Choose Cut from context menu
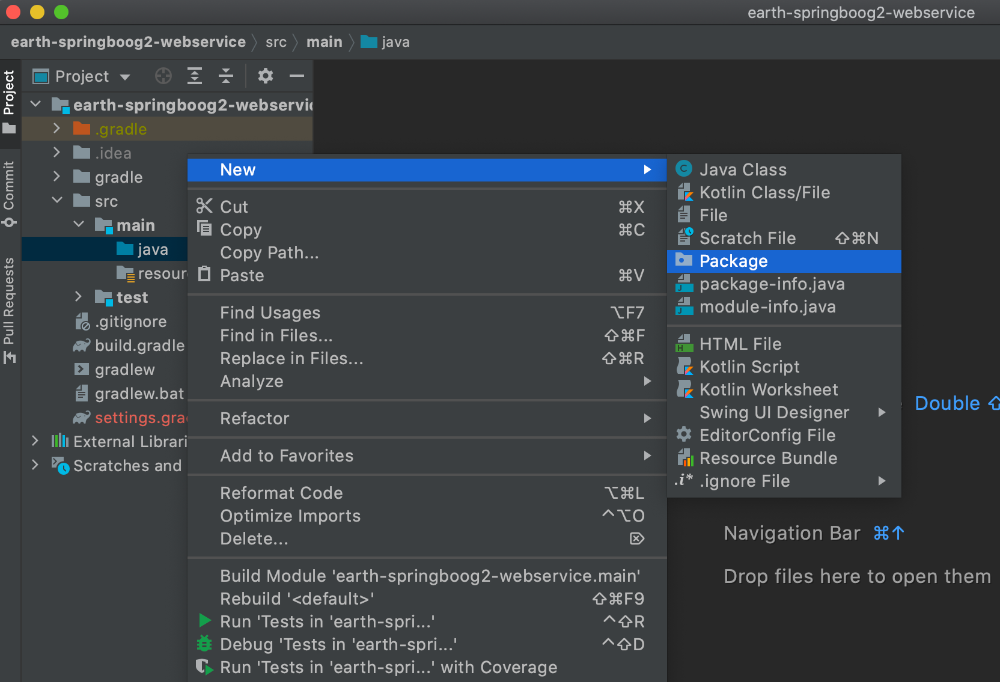This screenshot has width=1000, height=682. coord(427,207)
